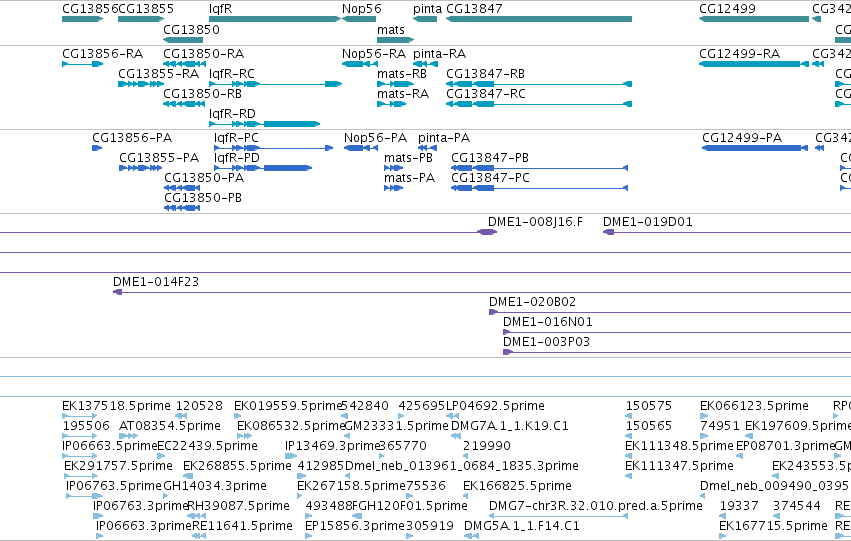
Task: Click transcript CG13847-RC
Action: point(539,104)
